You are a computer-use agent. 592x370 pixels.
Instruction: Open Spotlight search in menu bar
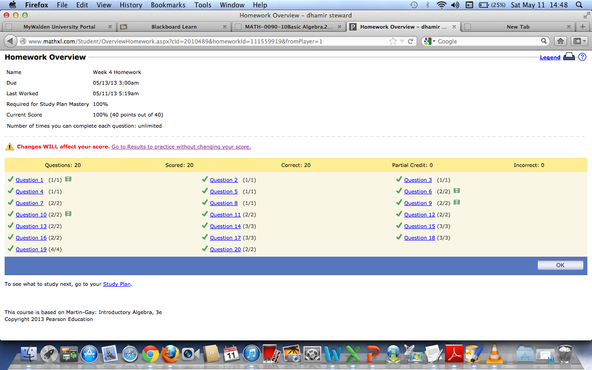[579, 5]
